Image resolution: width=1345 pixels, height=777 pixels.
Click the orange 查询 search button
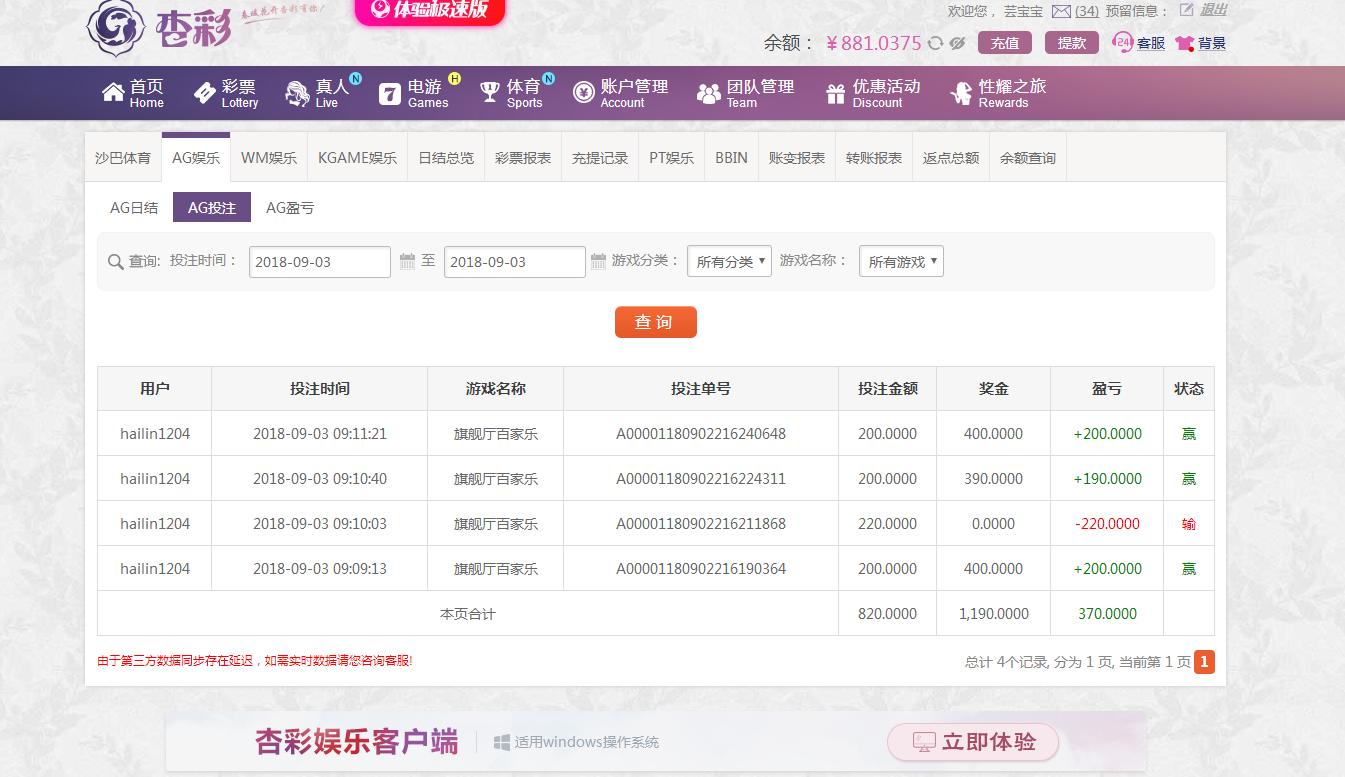(x=655, y=322)
